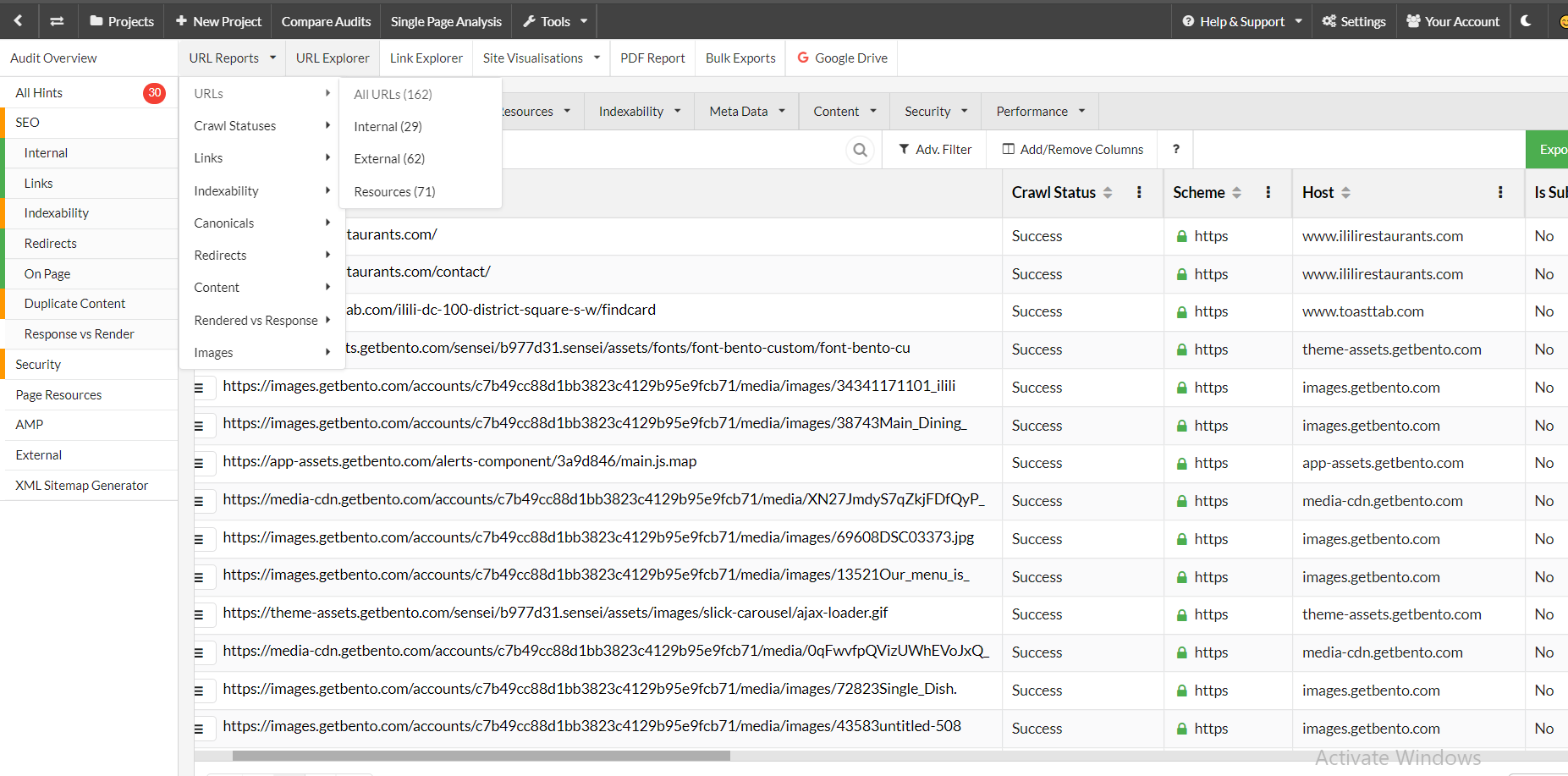Viewport: 1568px width, 776px height.
Task: Click app-assets.getbento.com host cell
Action: (1383, 463)
